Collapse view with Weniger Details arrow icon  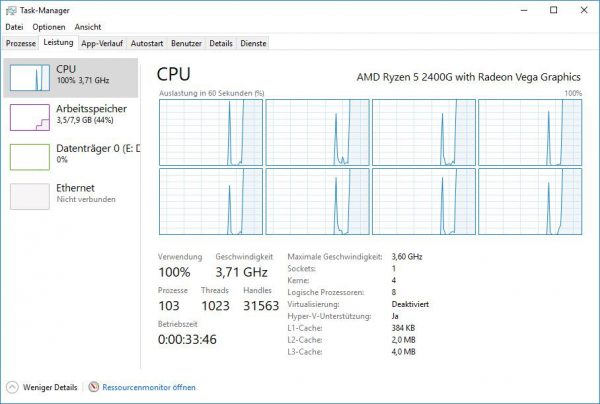pos(12,387)
